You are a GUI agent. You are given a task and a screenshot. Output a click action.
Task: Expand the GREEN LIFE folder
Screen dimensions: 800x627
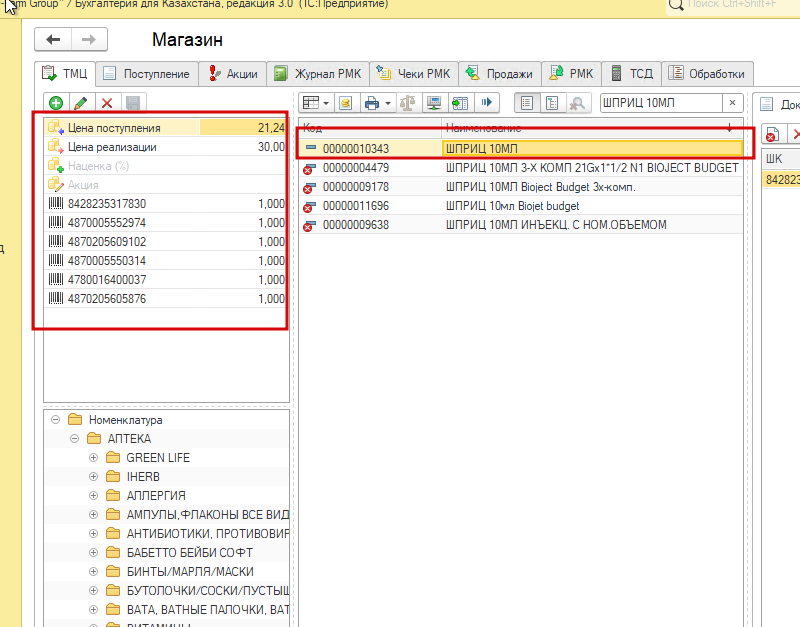[x=93, y=458]
